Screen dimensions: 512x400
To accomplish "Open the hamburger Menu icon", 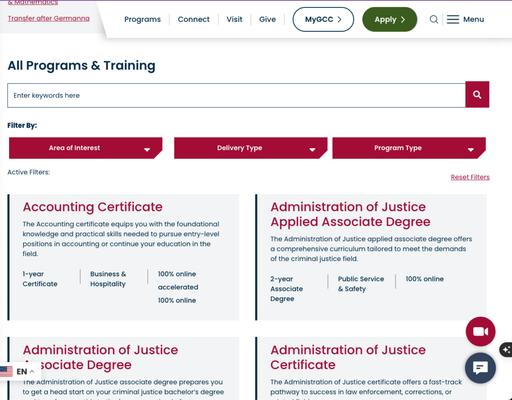I will point(453,19).
